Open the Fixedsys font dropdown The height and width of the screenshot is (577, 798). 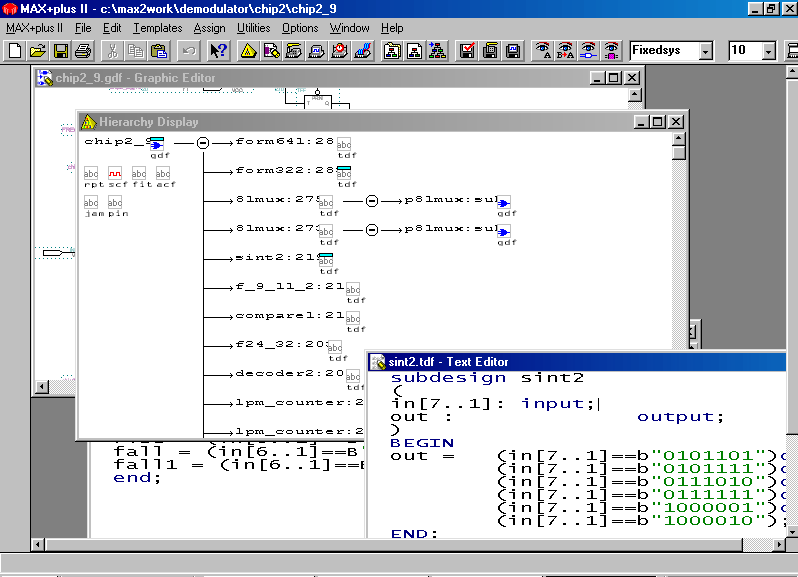[706, 51]
